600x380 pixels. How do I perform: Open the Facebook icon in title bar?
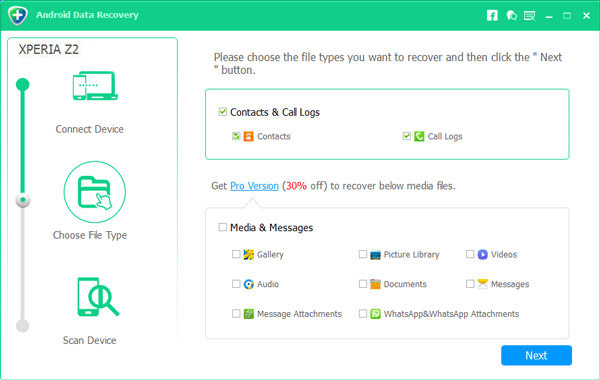pos(492,16)
